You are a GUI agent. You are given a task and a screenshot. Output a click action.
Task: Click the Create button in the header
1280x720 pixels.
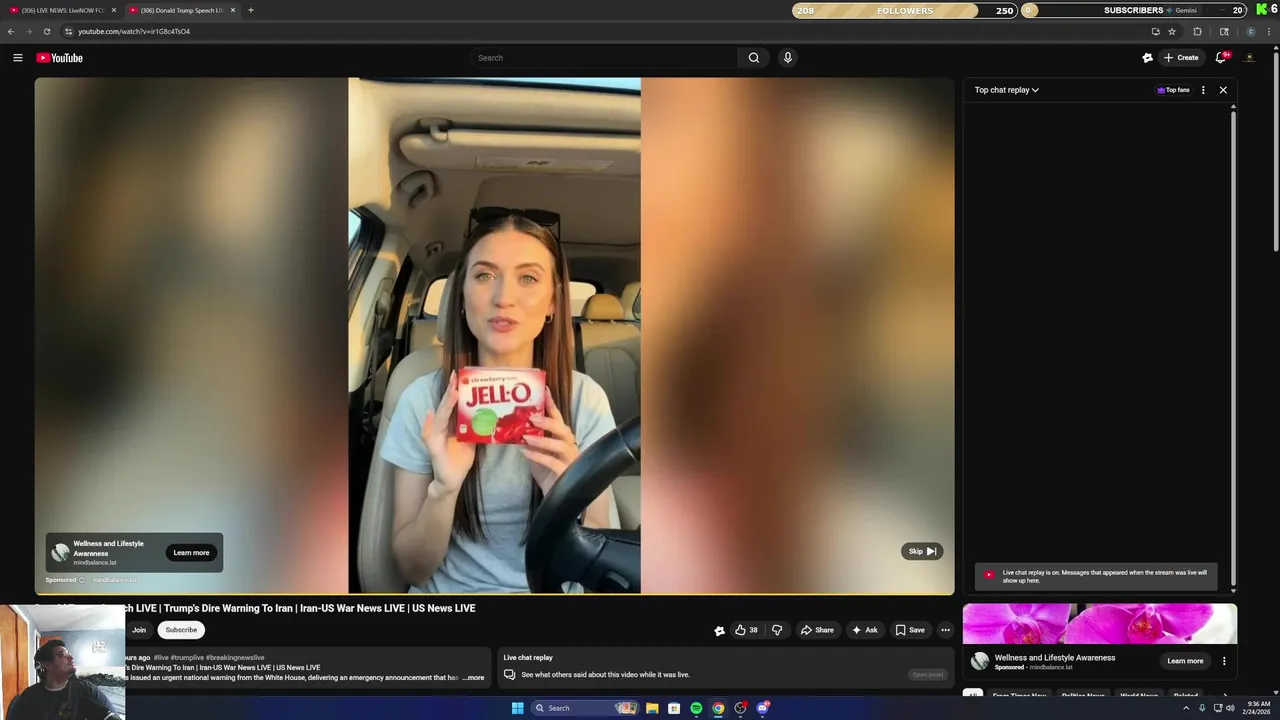pyautogui.click(x=1181, y=58)
